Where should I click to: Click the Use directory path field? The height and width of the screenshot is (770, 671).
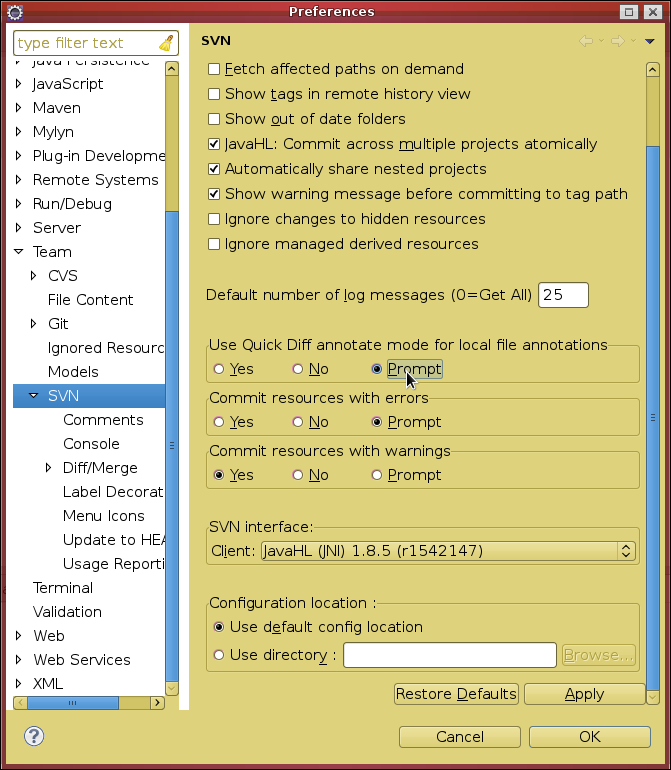[450, 655]
